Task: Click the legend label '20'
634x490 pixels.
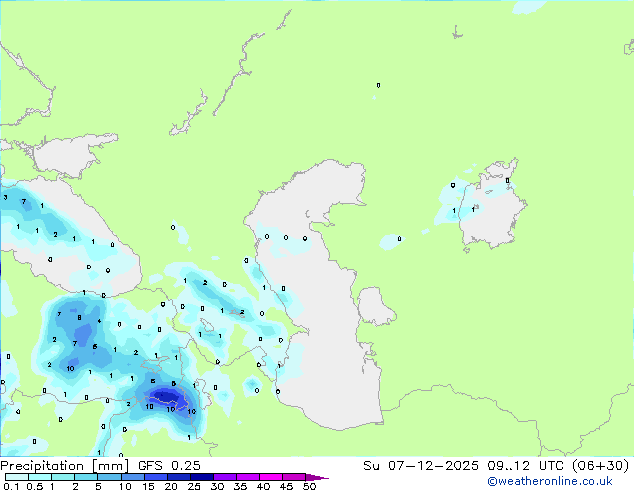Action: pyautogui.click(x=171, y=486)
